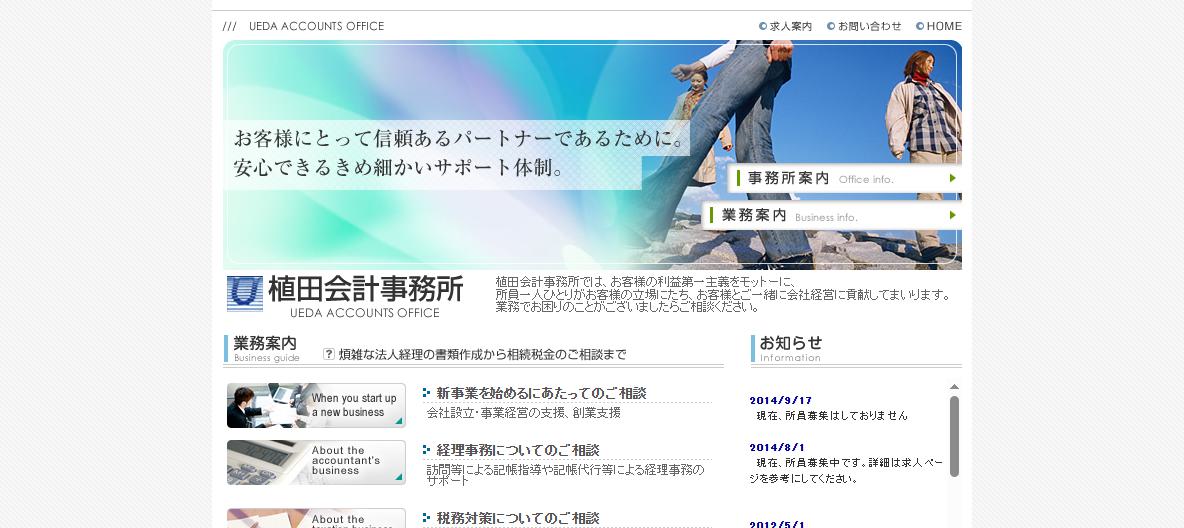
Task: Select the 2014/8/1 news date
Action: pyautogui.click(x=778, y=447)
